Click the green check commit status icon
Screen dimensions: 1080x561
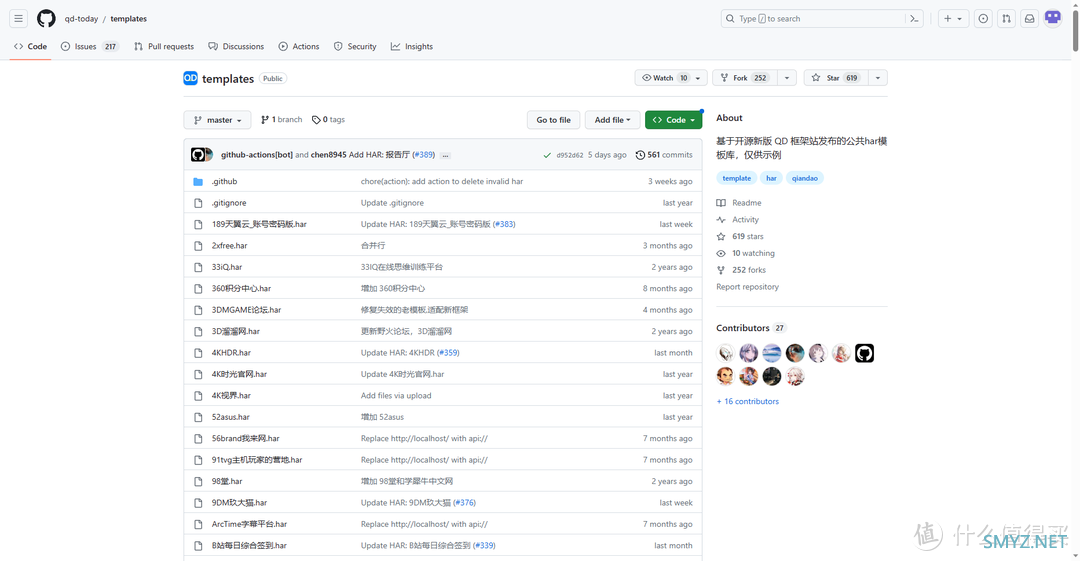pos(547,155)
